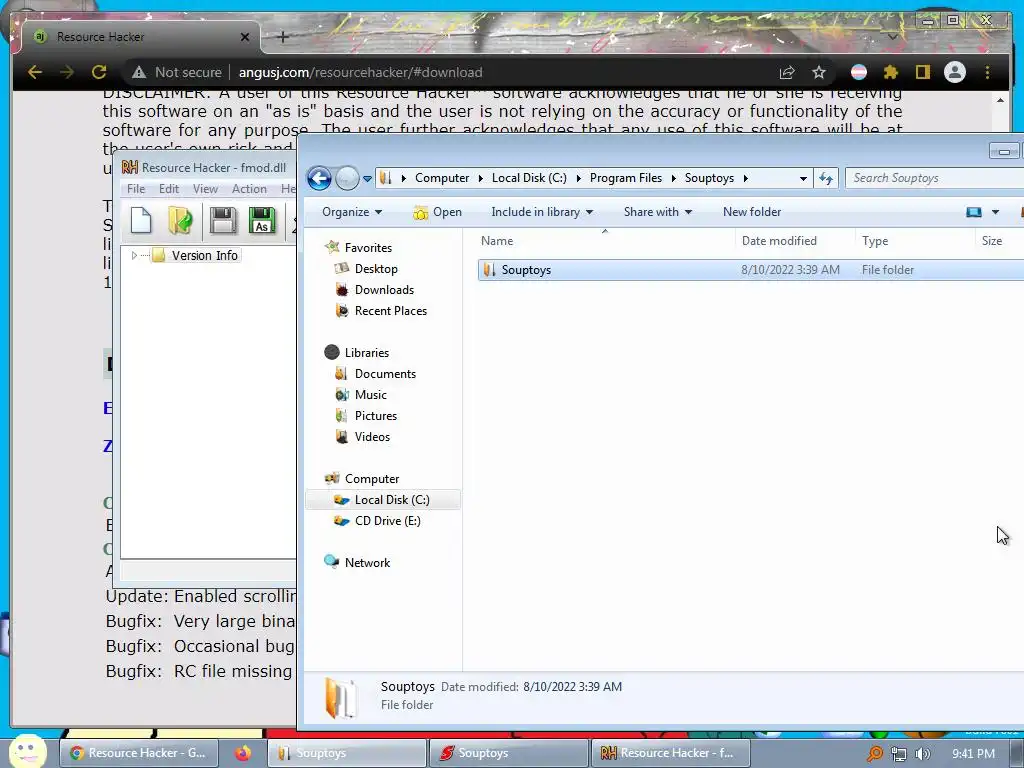Click the volume icon in the system tray
Viewport: 1024px width, 768px height.
[922, 754]
